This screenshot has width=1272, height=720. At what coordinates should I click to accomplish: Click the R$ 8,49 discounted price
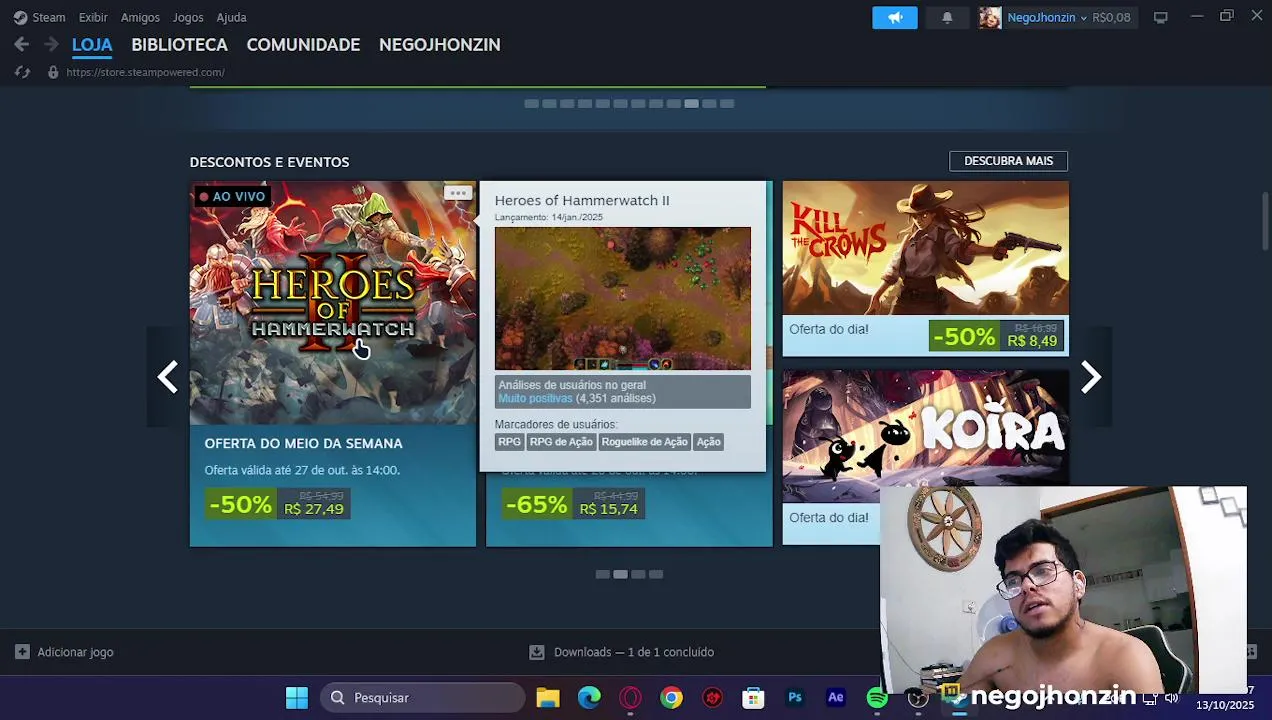point(1032,341)
